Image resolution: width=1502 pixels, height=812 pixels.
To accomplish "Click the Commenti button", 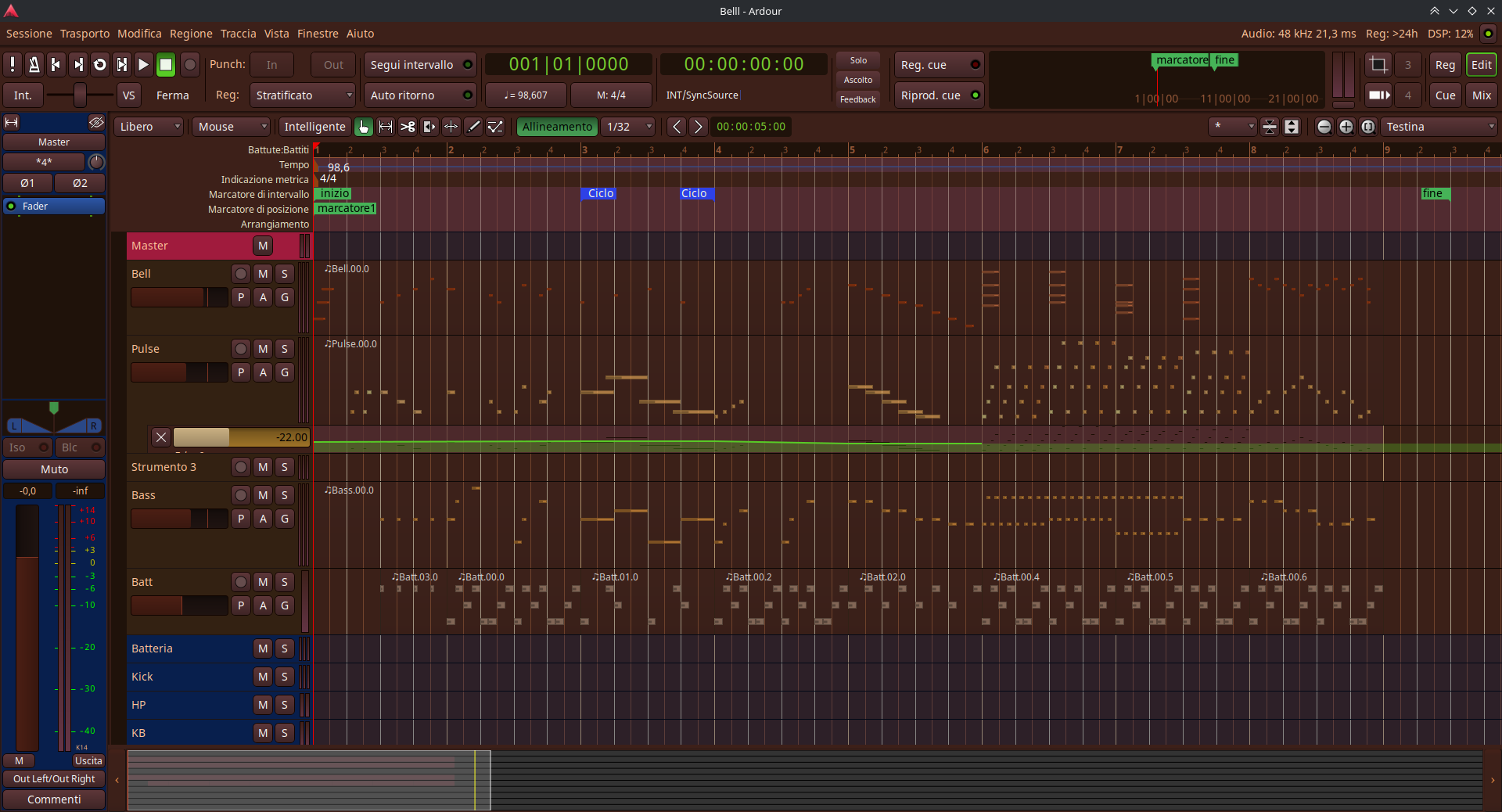I will [54, 799].
